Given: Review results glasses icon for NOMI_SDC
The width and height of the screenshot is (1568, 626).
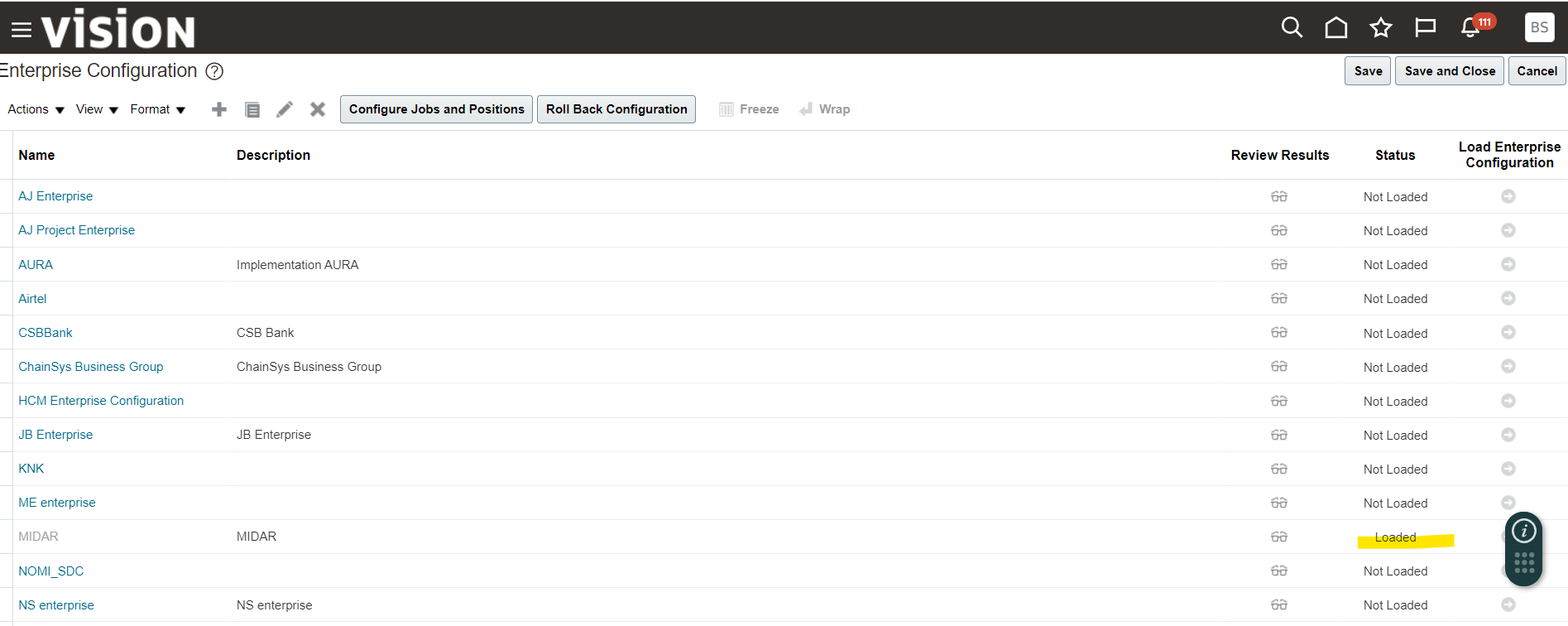Looking at the screenshot, I should [x=1279, y=571].
